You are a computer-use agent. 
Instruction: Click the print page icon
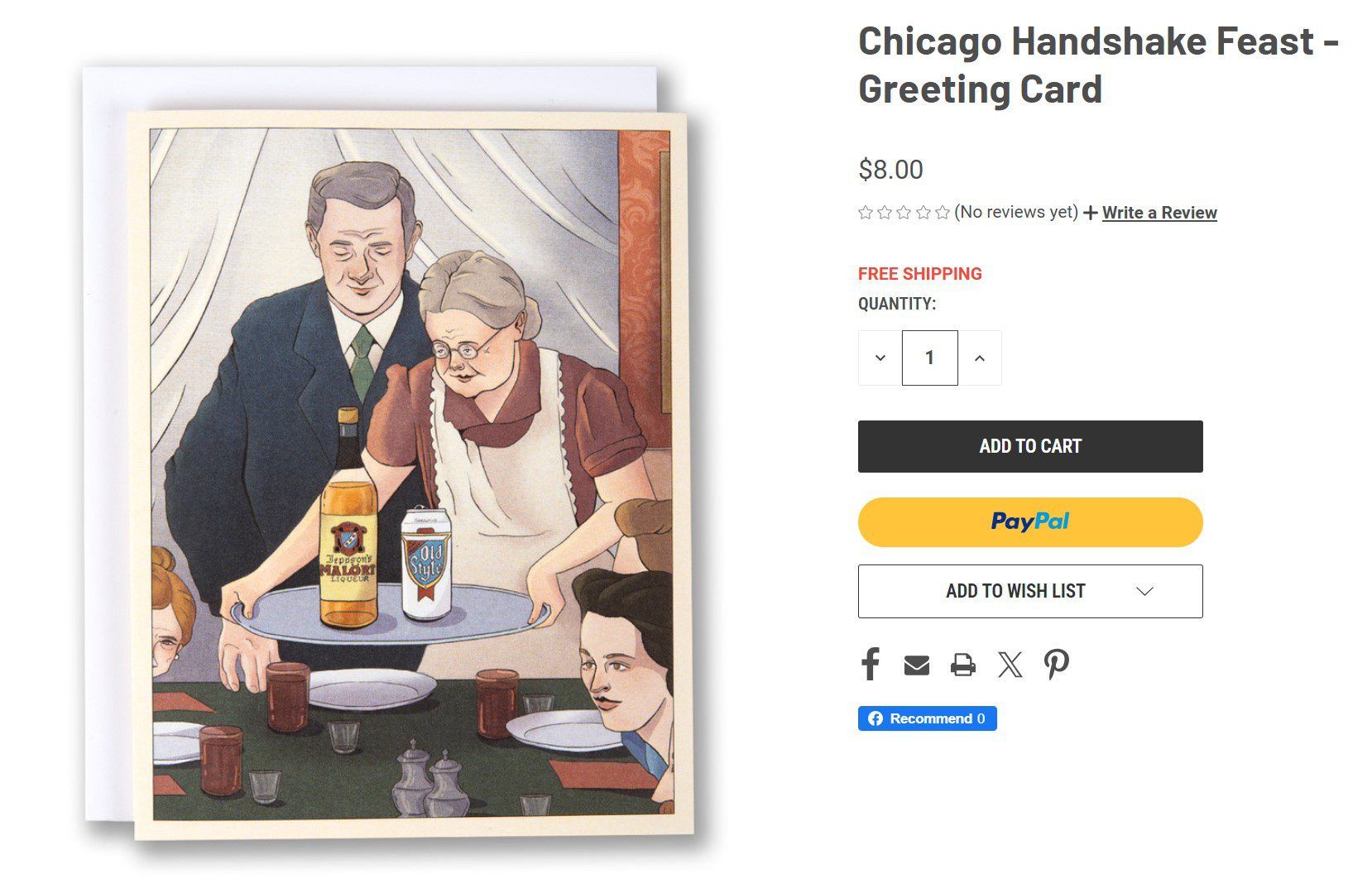click(962, 665)
